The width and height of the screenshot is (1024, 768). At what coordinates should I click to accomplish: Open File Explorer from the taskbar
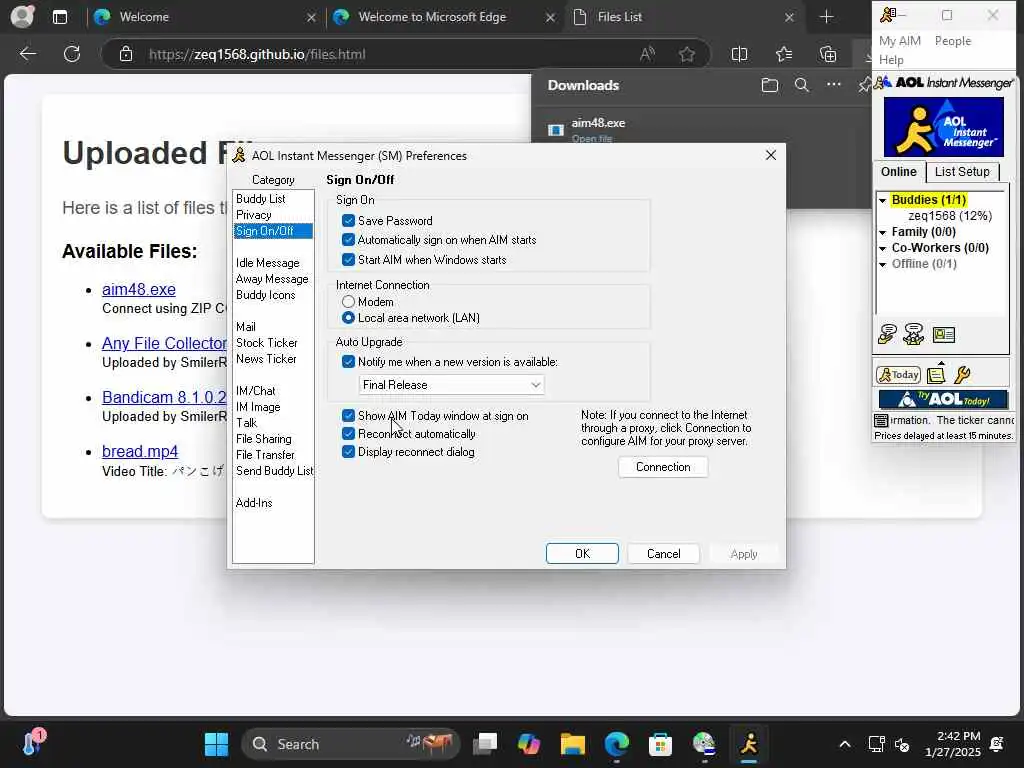[573, 744]
